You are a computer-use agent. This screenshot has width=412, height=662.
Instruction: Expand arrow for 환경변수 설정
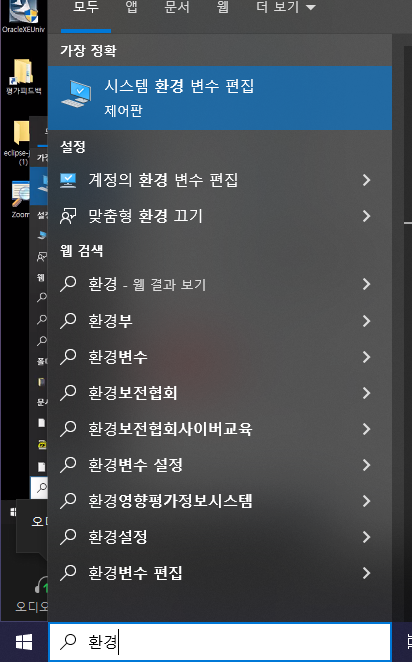point(366,465)
